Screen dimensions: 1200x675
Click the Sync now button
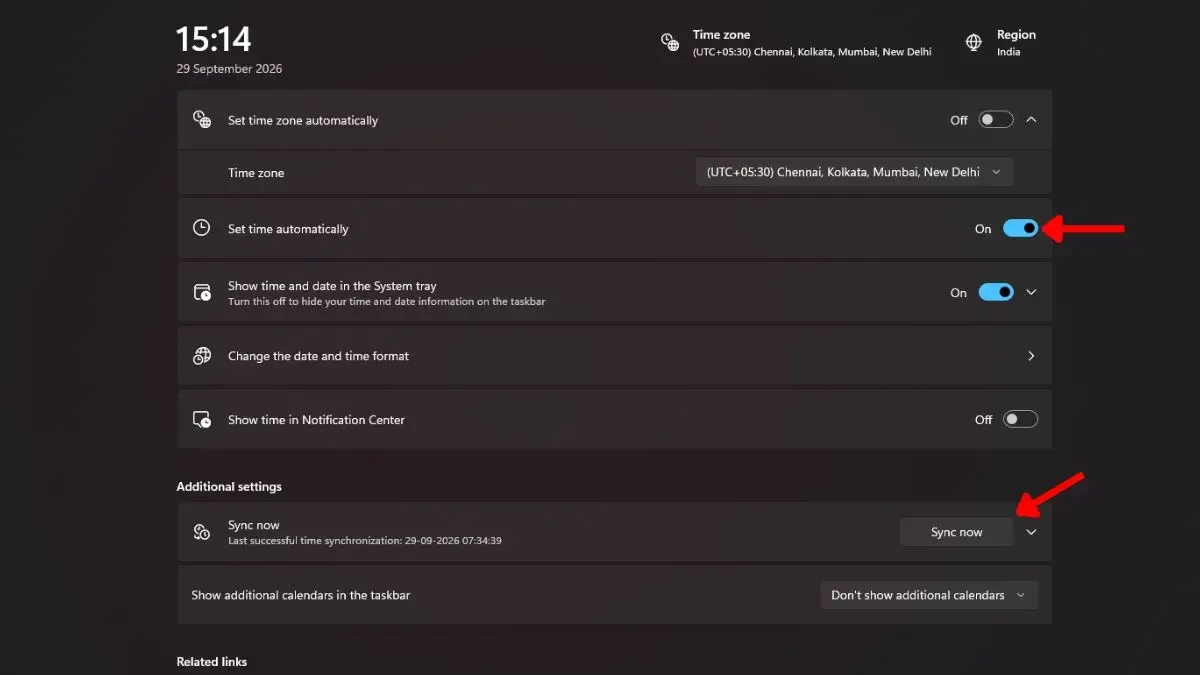coord(957,532)
